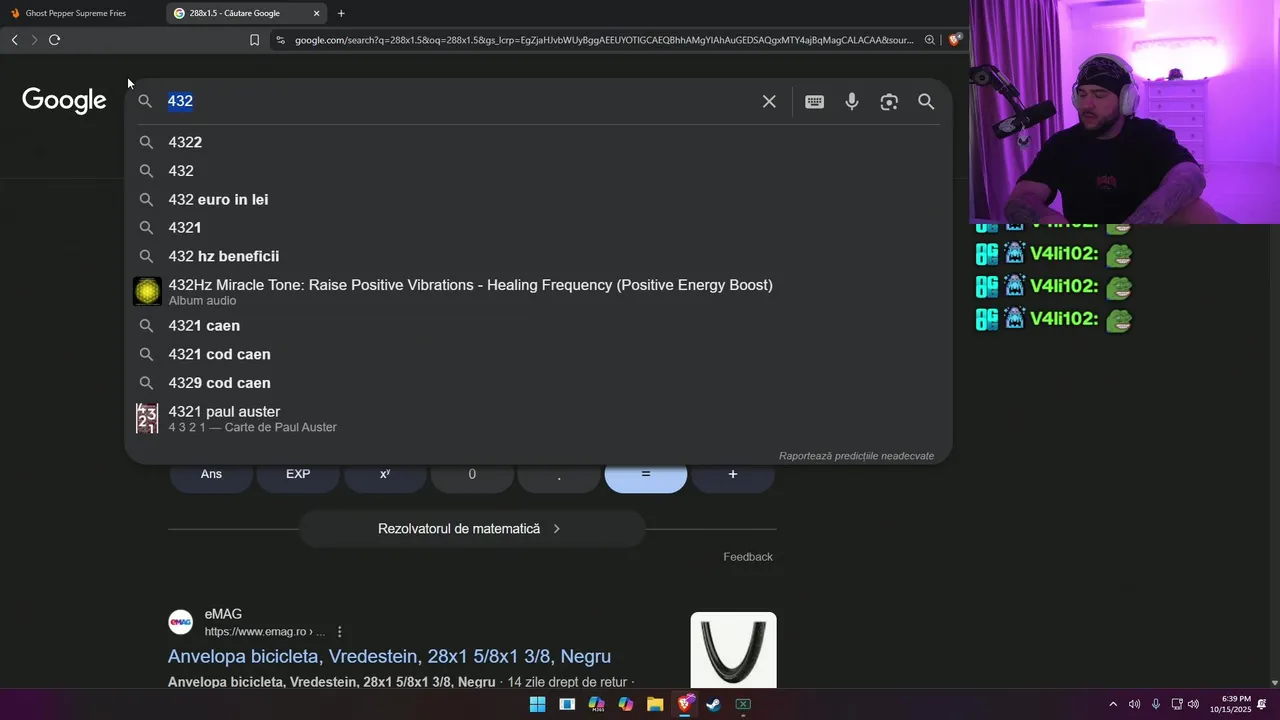Open a new browser tab

point(341,13)
